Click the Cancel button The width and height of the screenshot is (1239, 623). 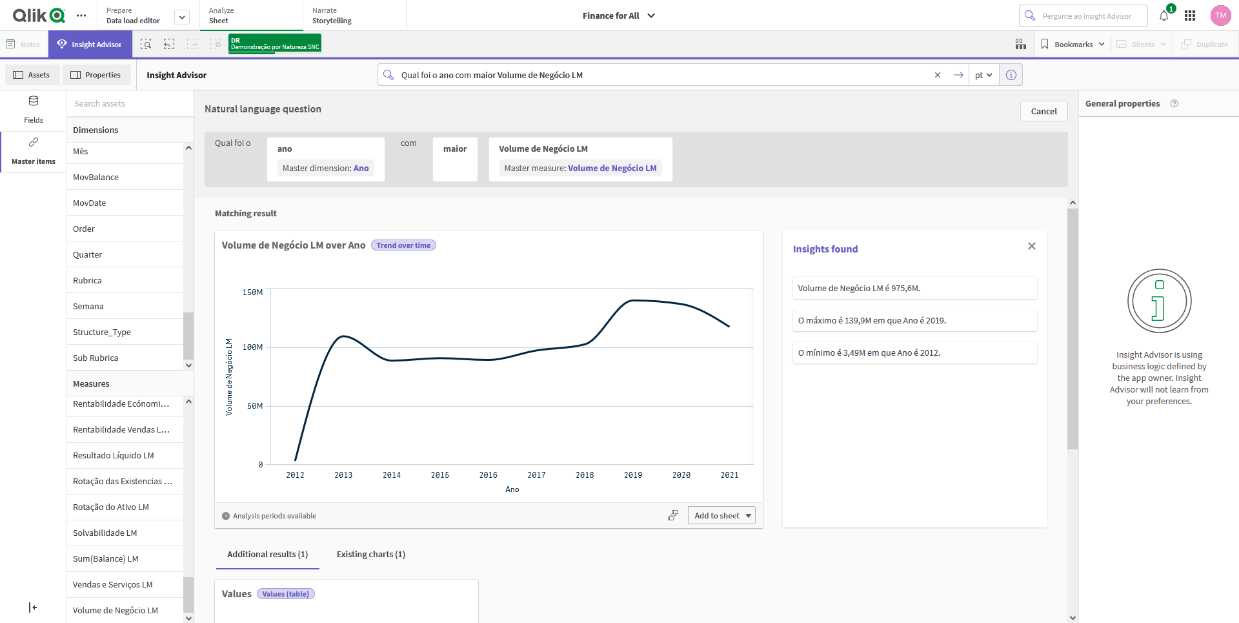[1043, 110]
